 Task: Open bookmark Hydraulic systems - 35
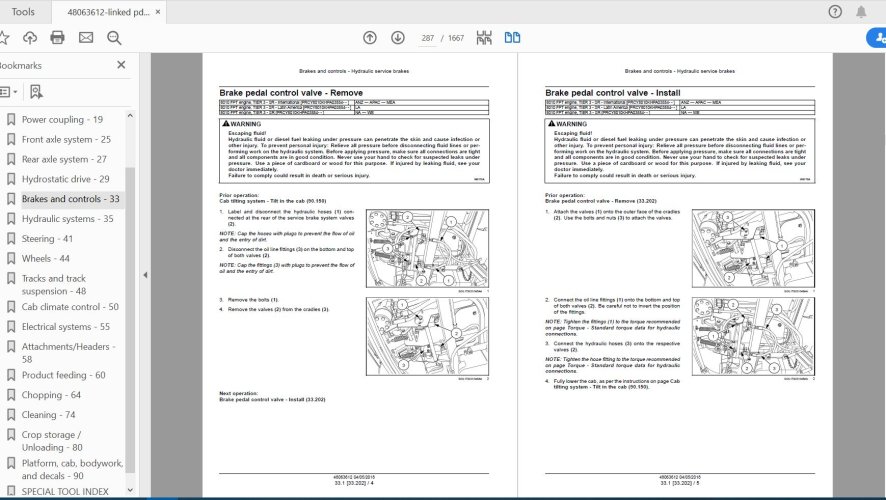[x=67, y=219]
